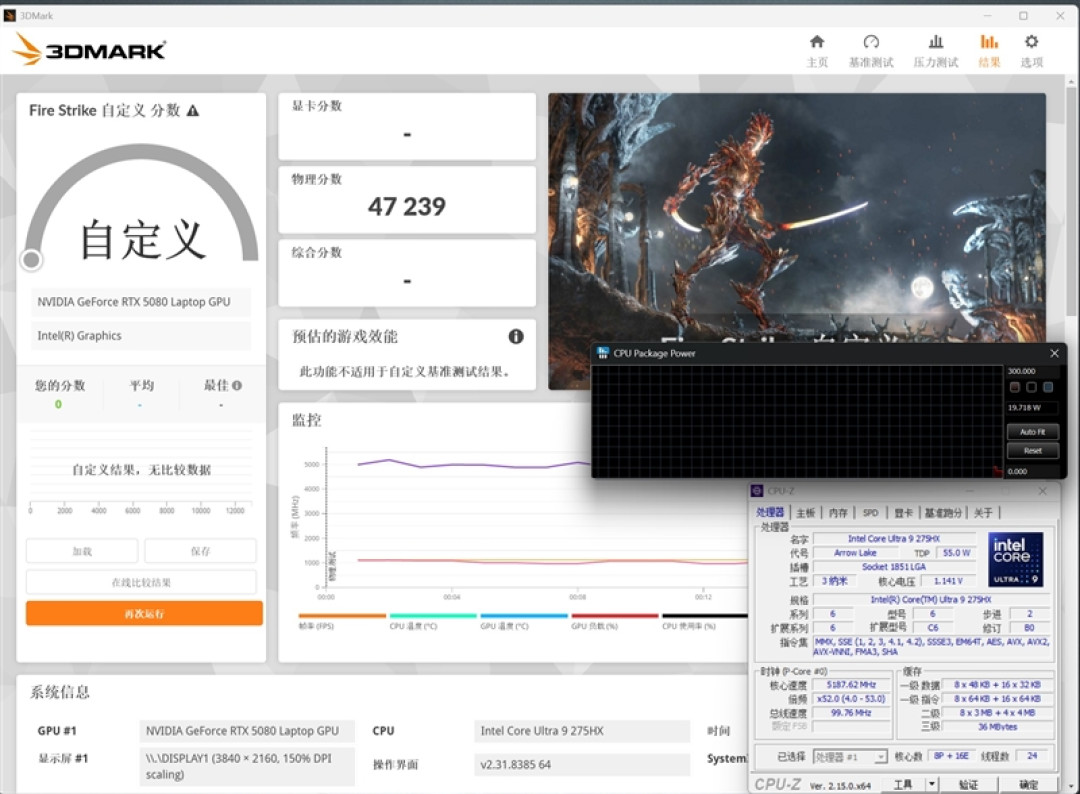
Task: Select the red color swatch in CPU Package Power
Action: (x=1015, y=387)
